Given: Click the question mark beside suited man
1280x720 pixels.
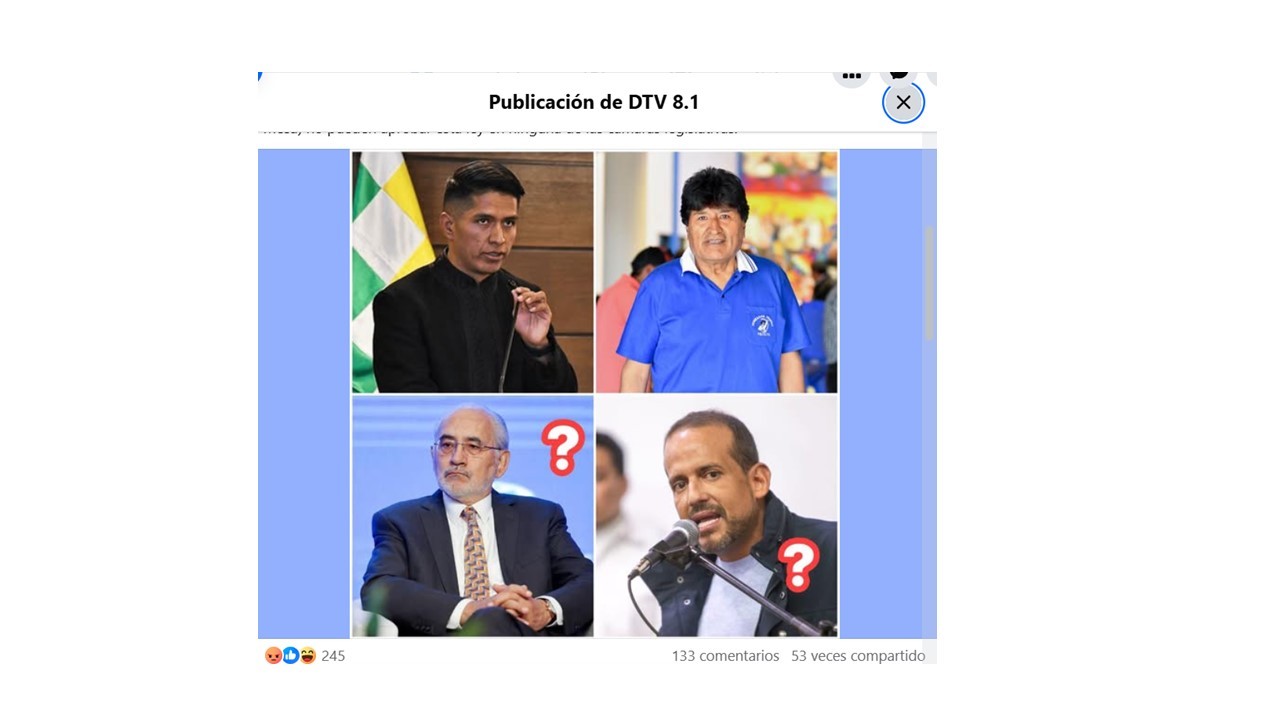Looking at the screenshot, I should point(563,447).
